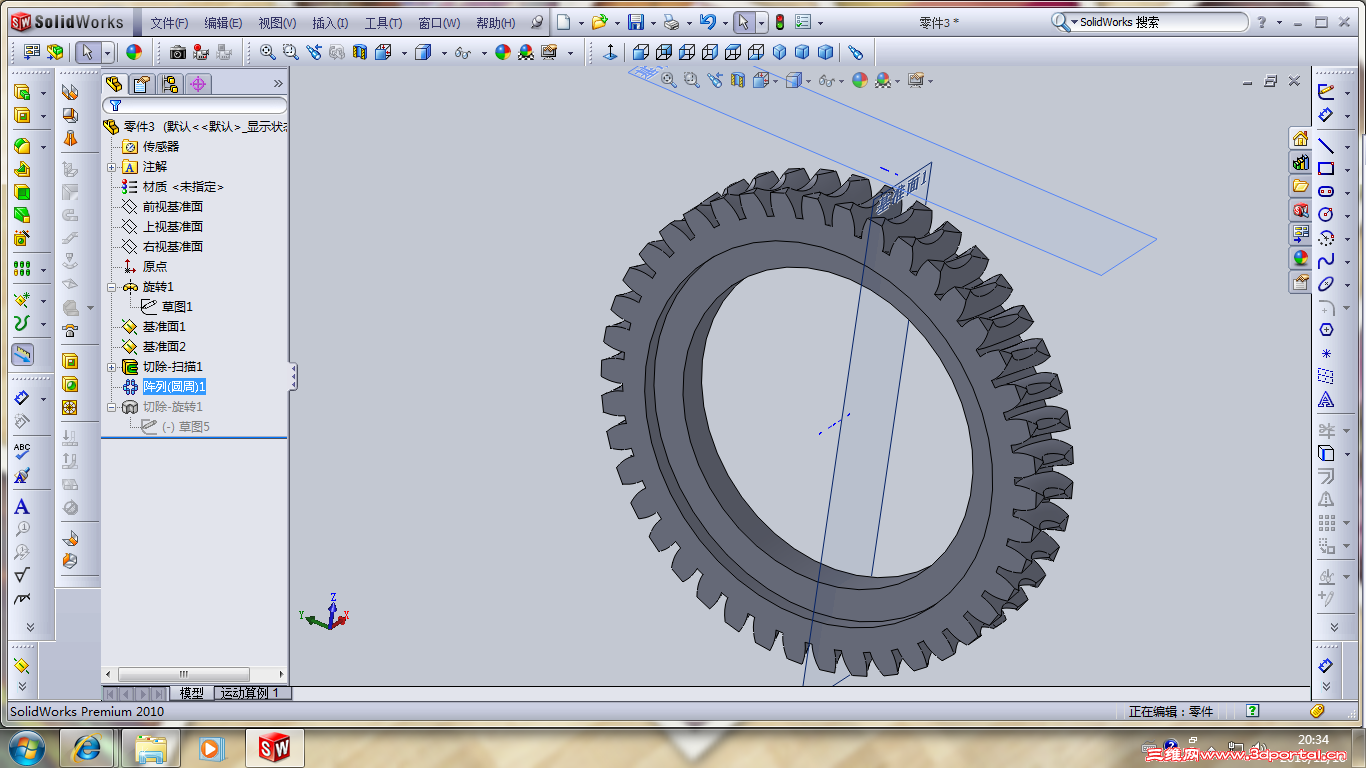Switch to 模型 bottom tab
Screen dimensions: 1366x768
point(191,693)
